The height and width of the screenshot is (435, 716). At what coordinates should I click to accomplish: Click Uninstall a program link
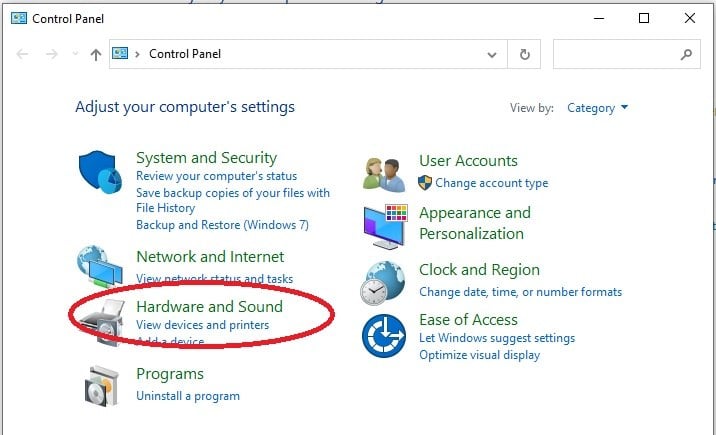tap(188, 395)
